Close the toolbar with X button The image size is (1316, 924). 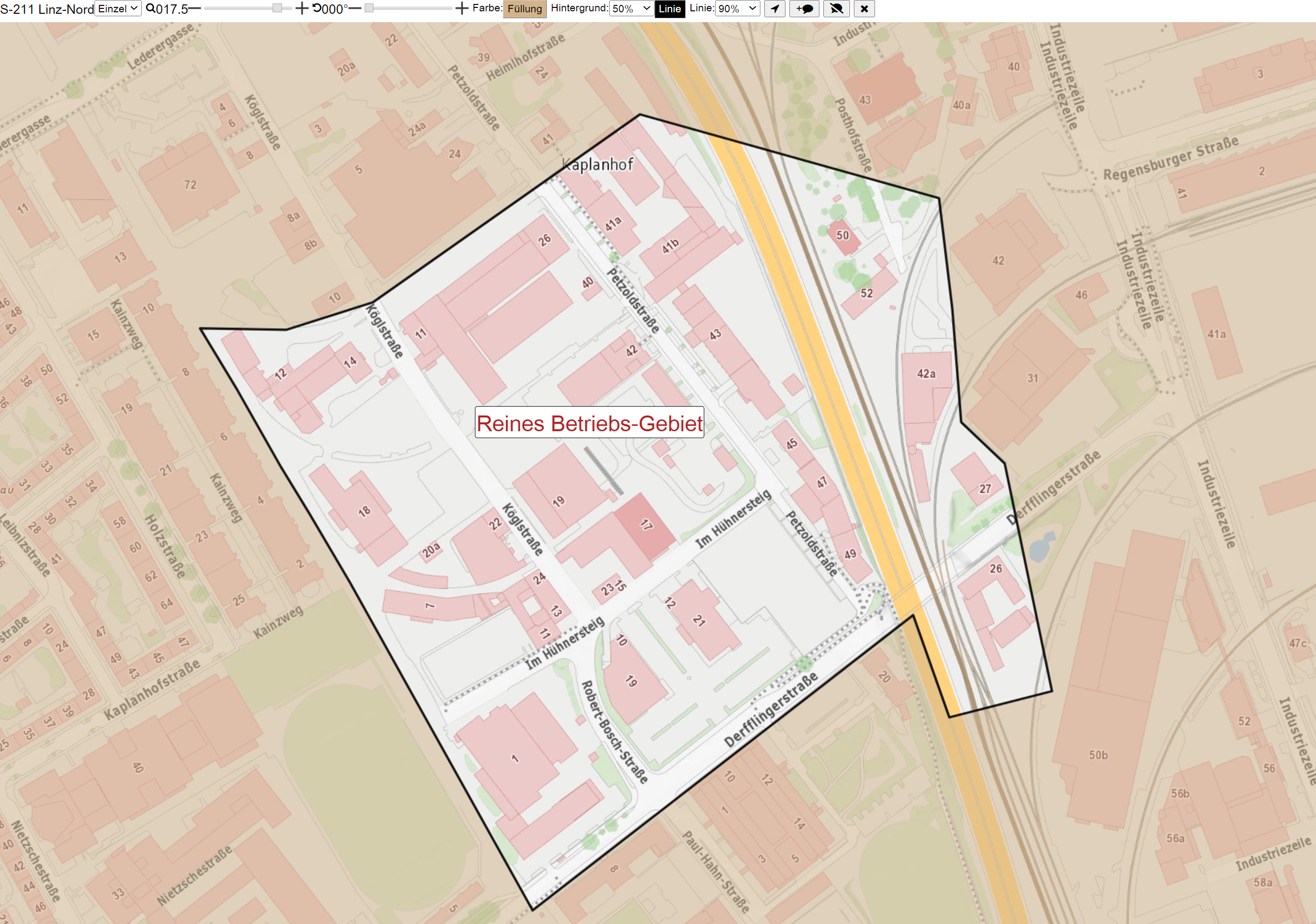click(864, 8)
